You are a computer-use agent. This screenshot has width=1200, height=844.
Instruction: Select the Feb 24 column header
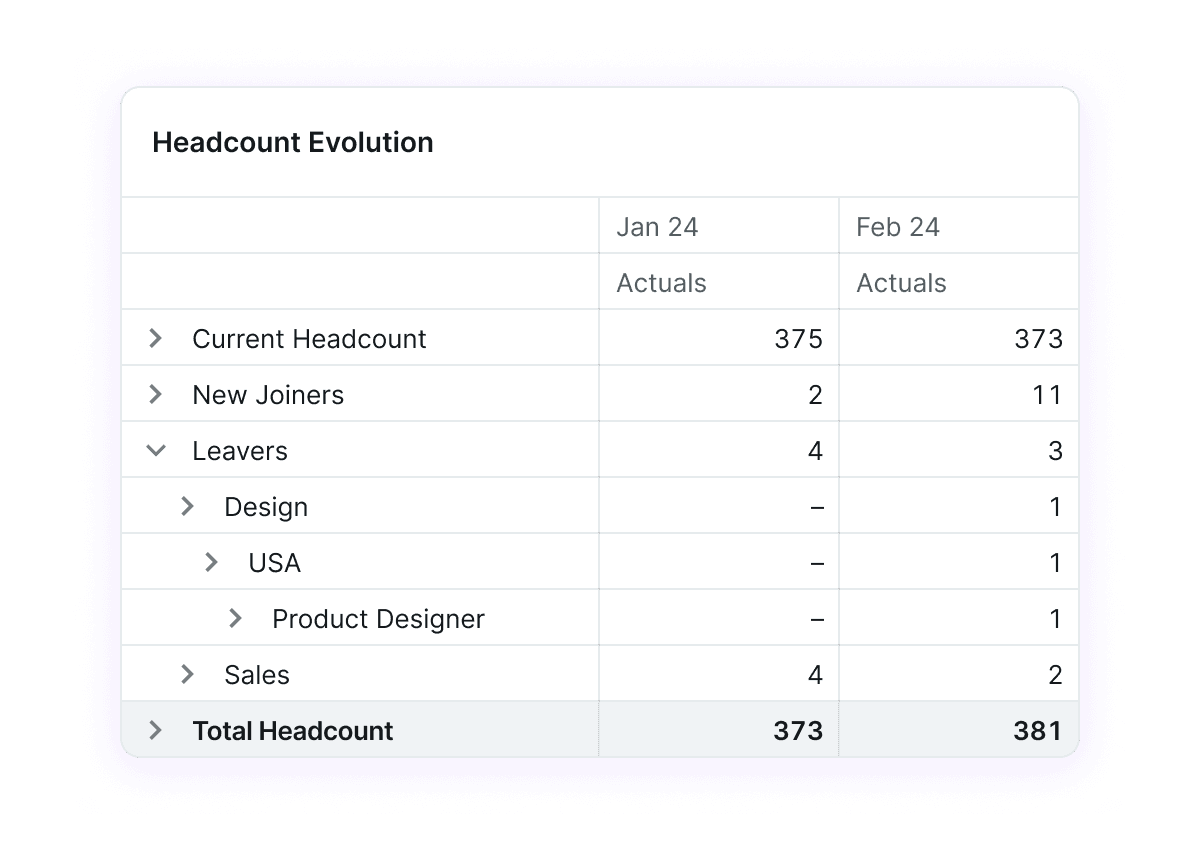coord(897,227)
